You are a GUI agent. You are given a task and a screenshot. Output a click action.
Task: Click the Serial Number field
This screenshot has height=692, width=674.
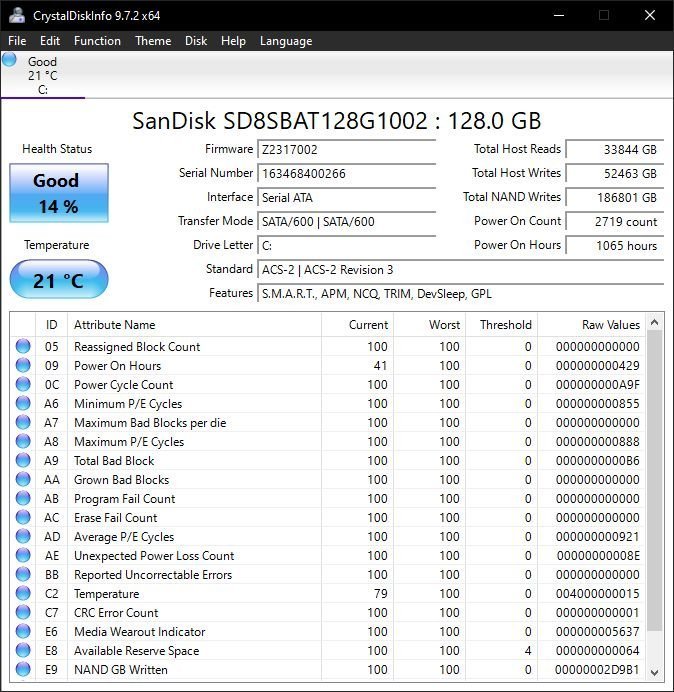pyautogui.click(x=347, y=173)
